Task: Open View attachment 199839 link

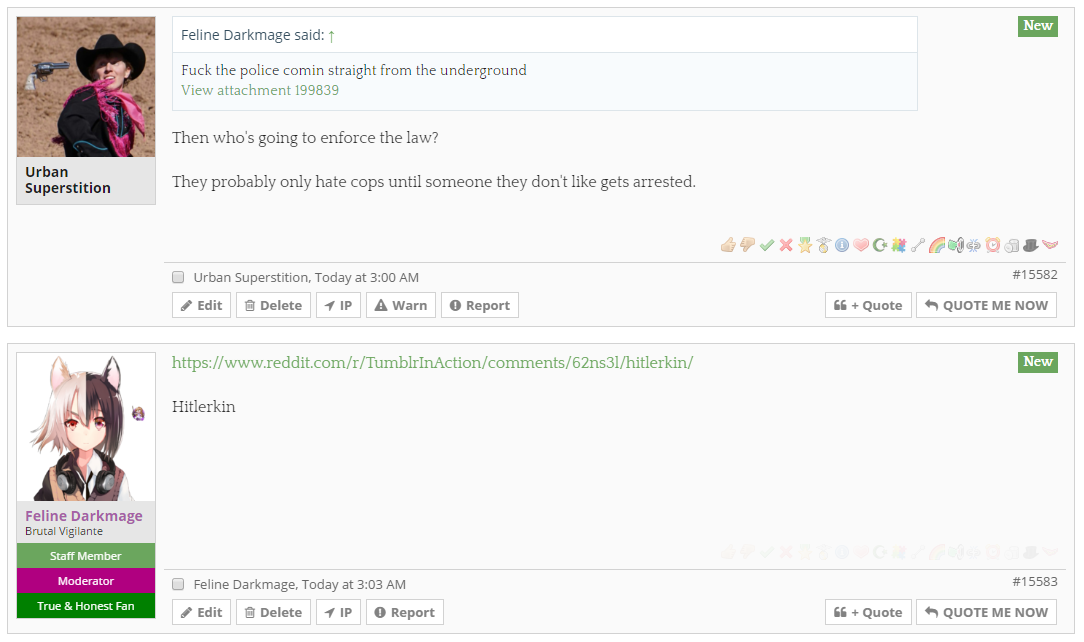Action: pos(260,91)
